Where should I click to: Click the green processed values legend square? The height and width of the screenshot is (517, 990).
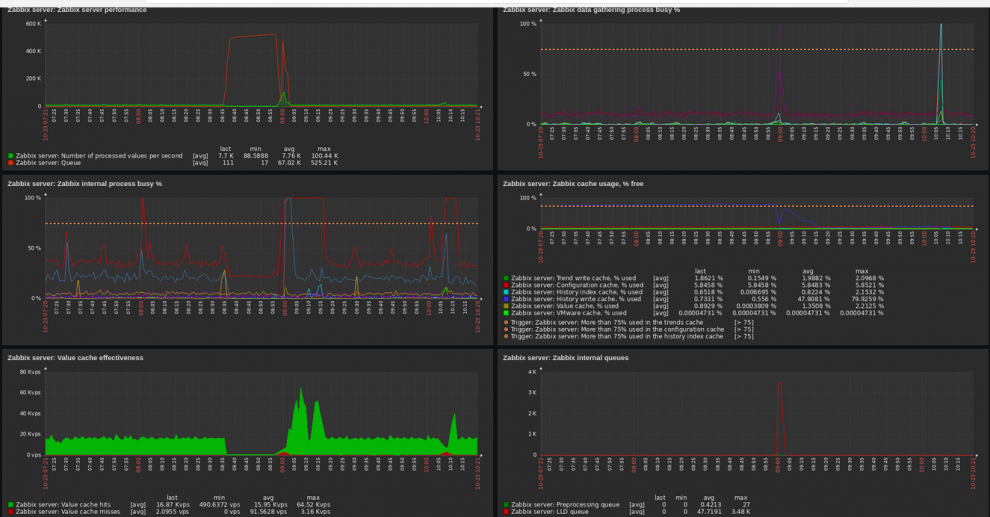pos(11,156)
